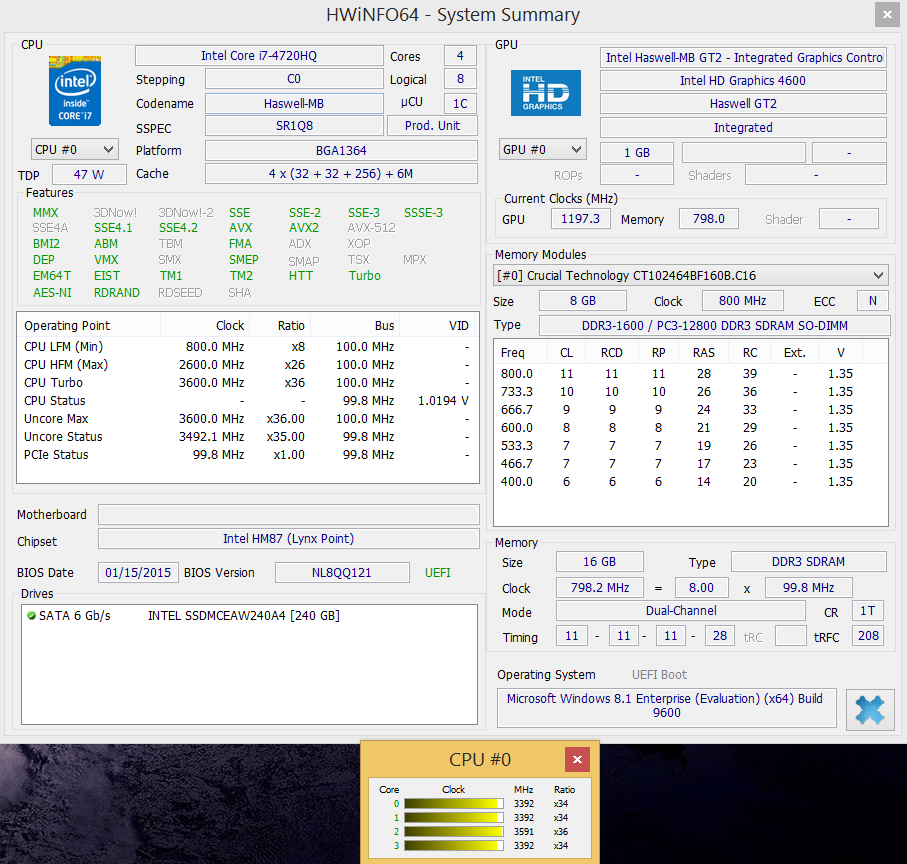Click the module size 8 GB field
Screen dimensions: 907x864
[582, 301]
